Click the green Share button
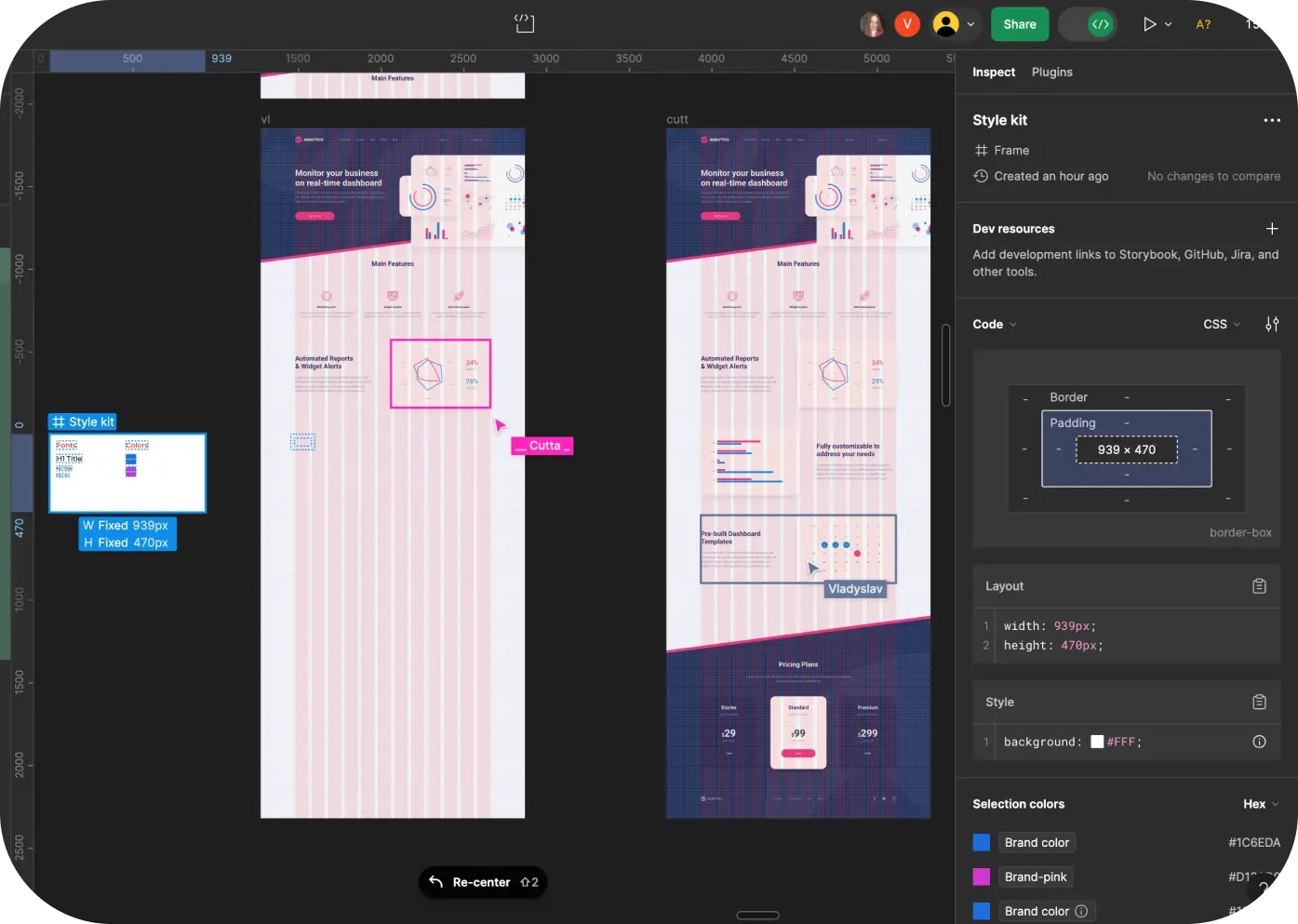1298x924 pixels. (1019, 24)
